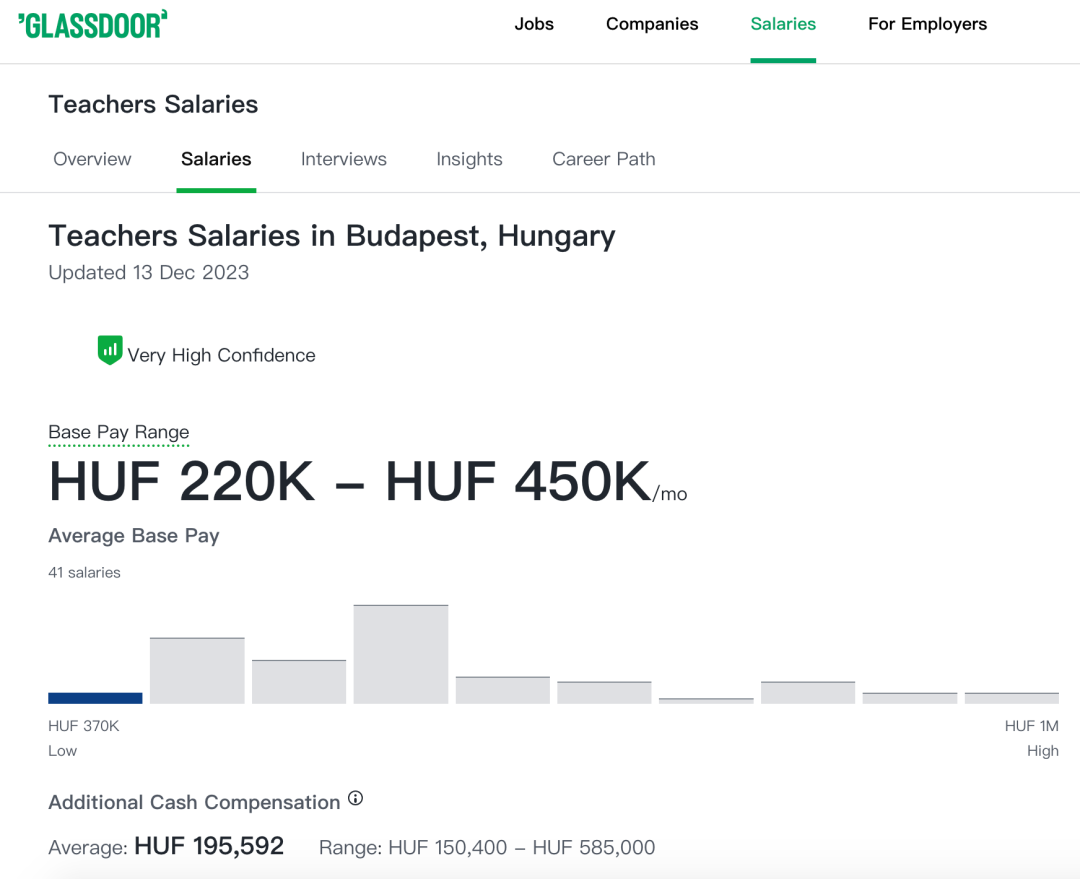This screenshot has height=879, width=1080.
Task: Select the Salaries sub-tab
Action: click(216, 159)
